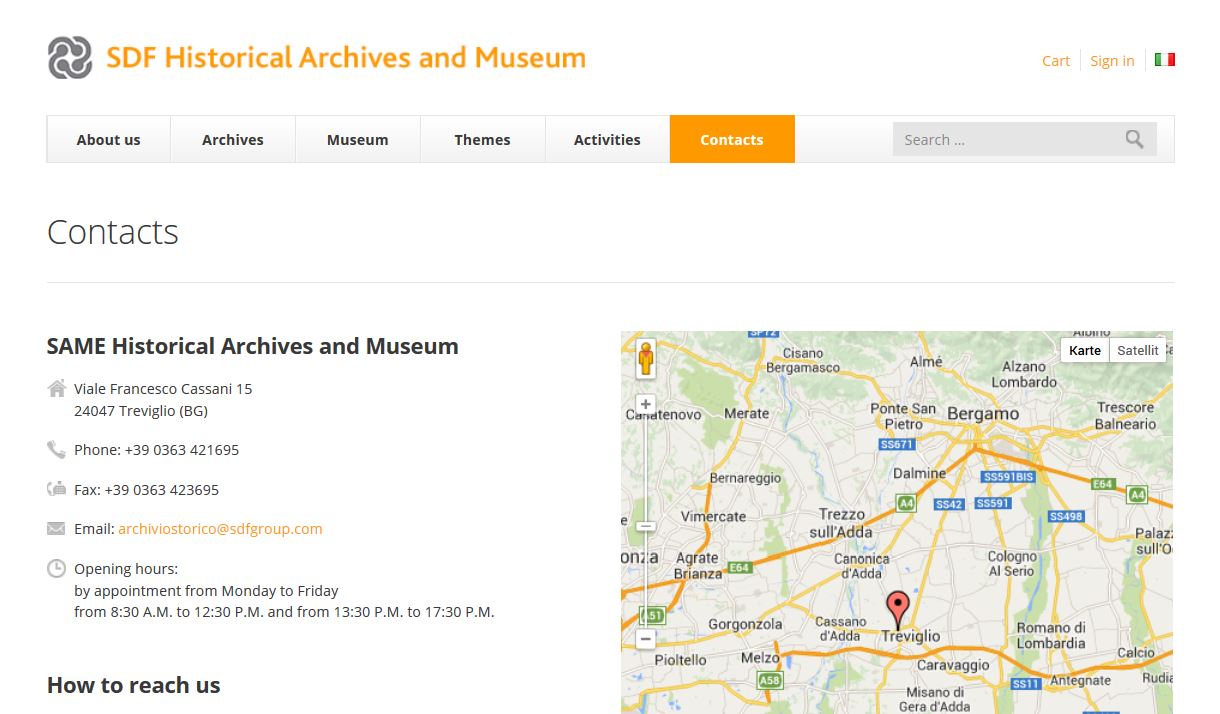
Task: Click the Sign in link
Action: point(1112,61)
